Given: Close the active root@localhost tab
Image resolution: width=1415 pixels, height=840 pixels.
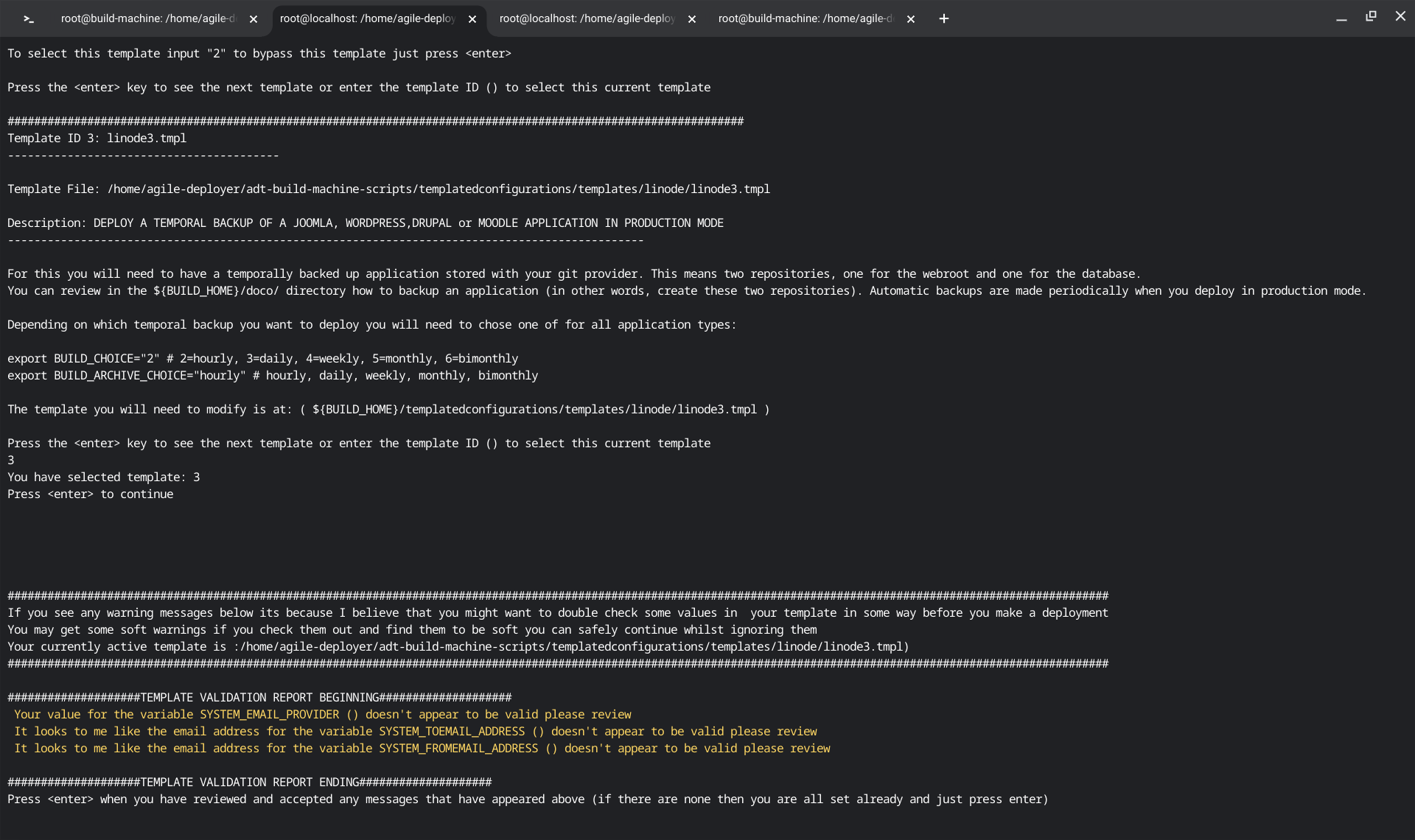Looking at the screenshot, I should (472, 19).
